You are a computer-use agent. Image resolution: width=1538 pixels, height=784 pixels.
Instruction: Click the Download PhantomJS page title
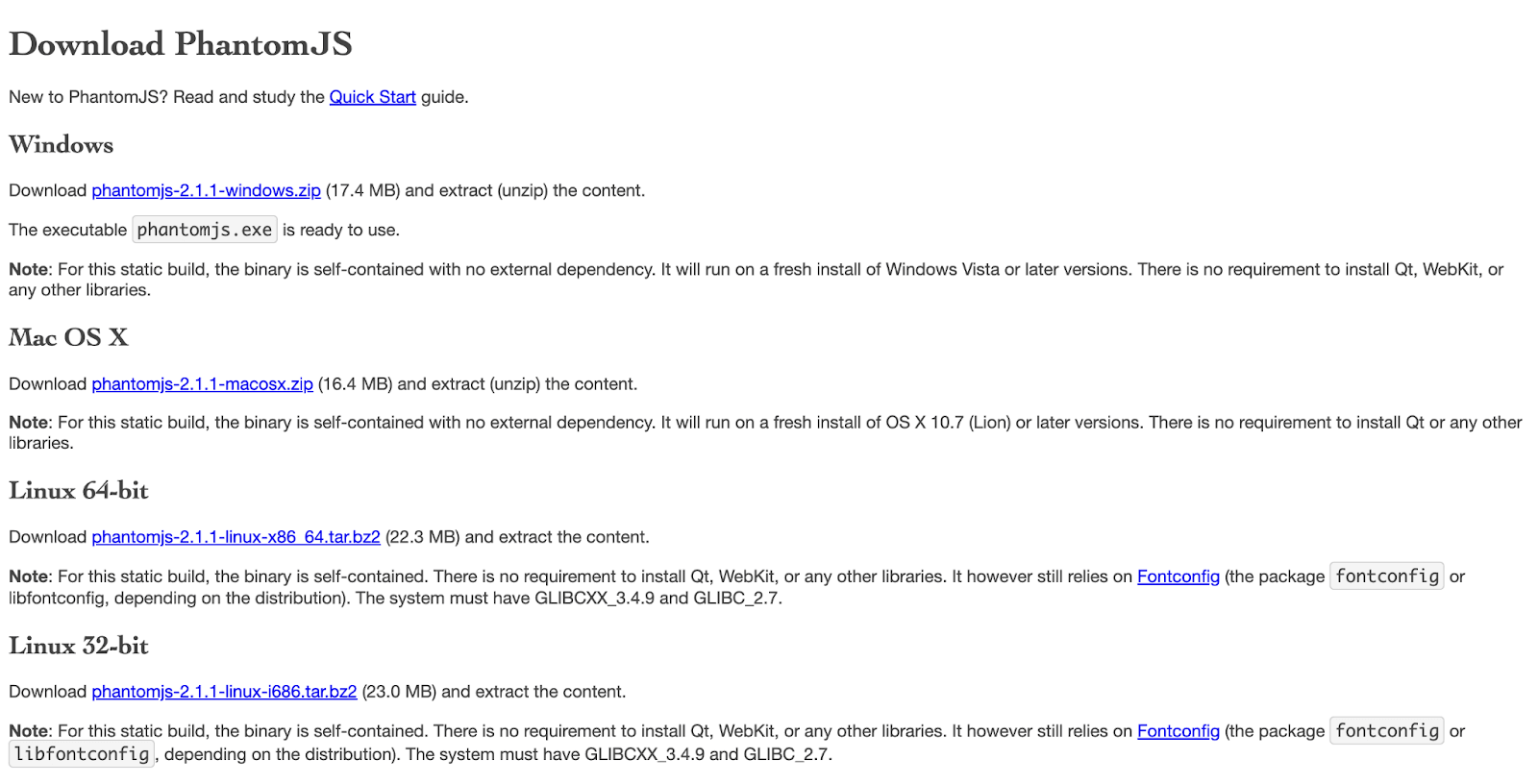181,44
